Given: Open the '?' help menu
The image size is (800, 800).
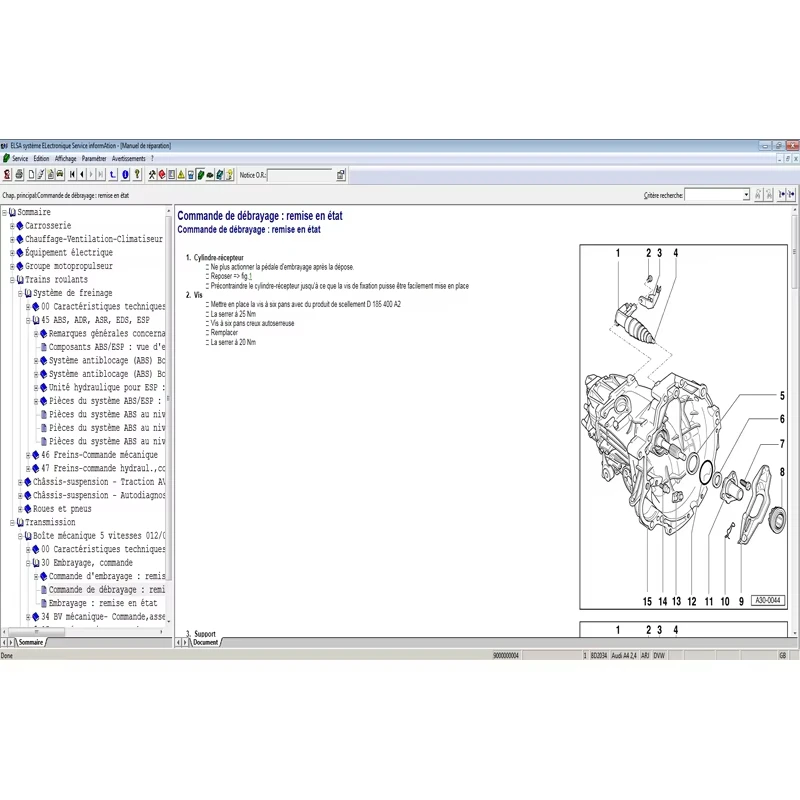Looking at the screenshot, I should [x=152, y=159].
